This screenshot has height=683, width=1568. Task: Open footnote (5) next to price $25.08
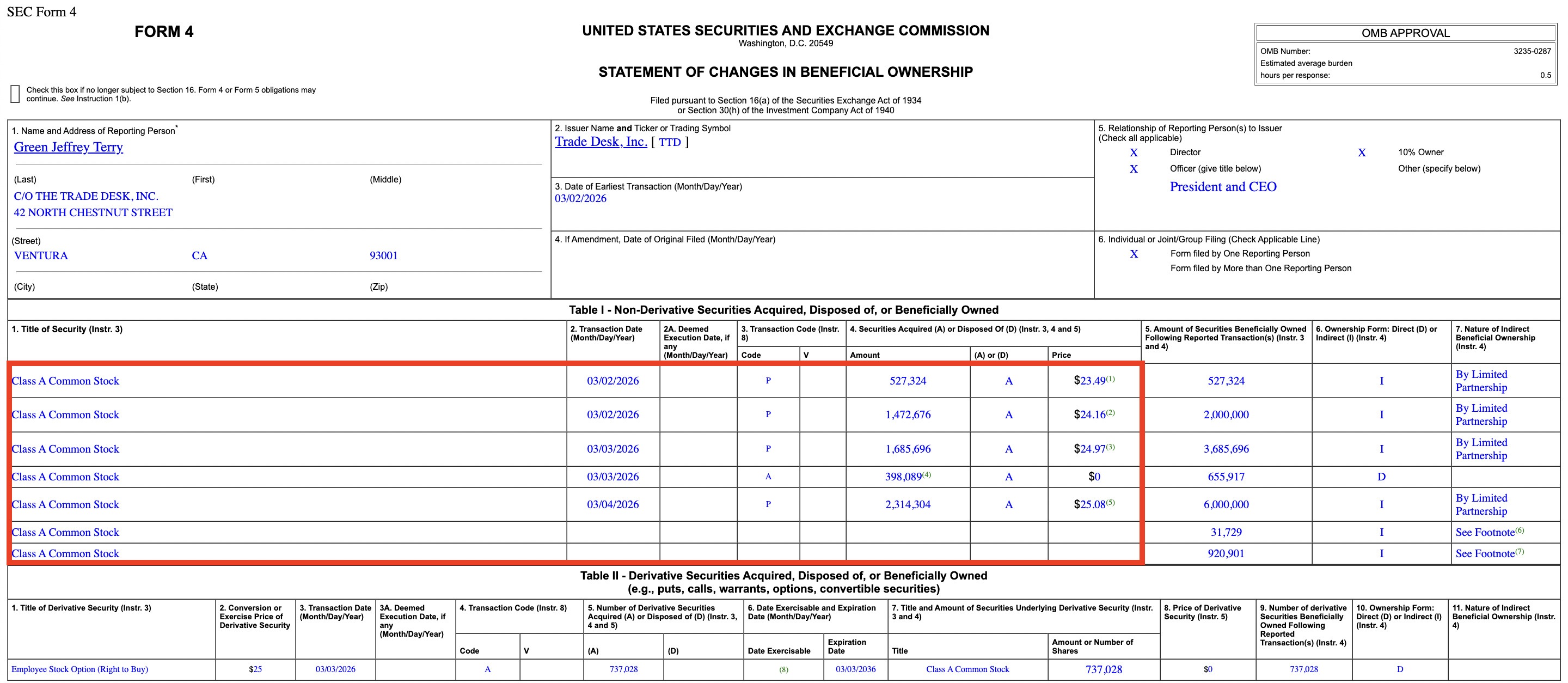(x=1110, y=502)
